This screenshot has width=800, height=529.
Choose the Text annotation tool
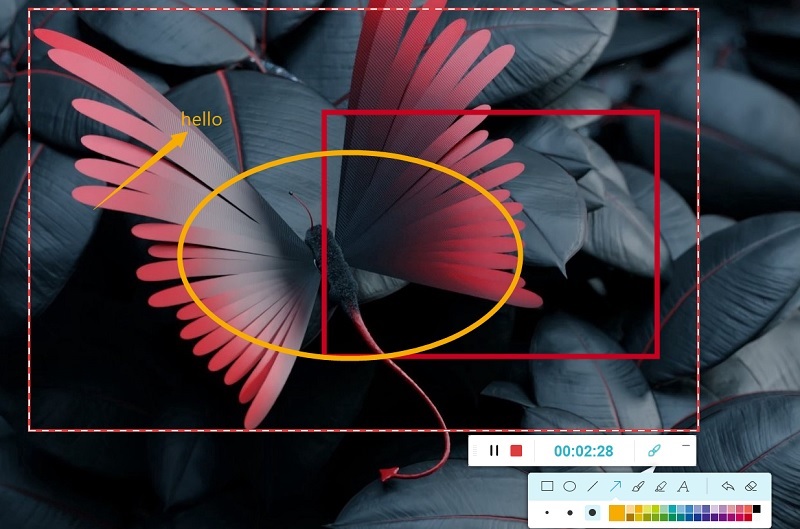click(684, 487)
